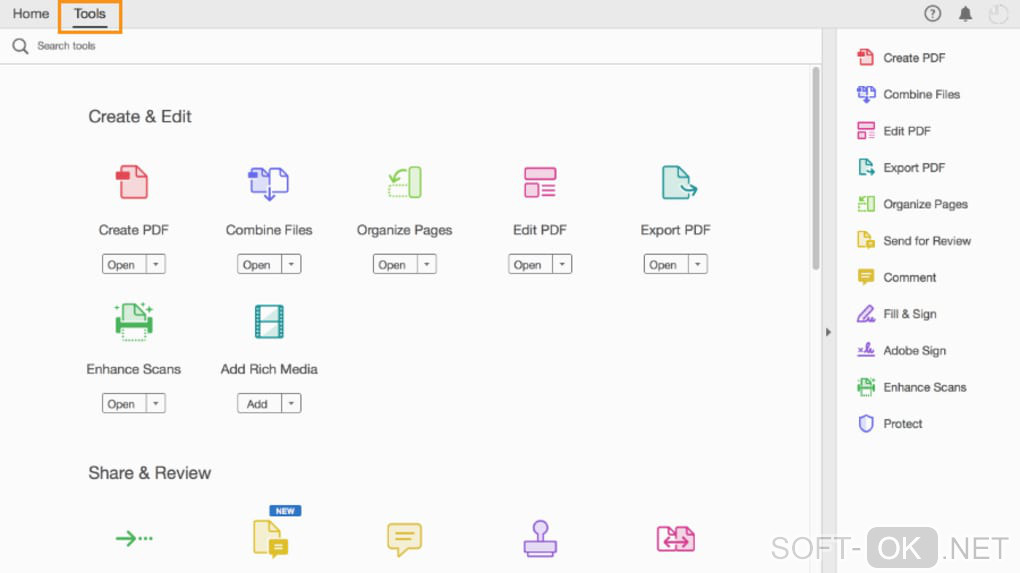The height and width of the screenshot is (573, 1020).
Task: Select Comment in right sidebar
Action: tap(897, 277)
